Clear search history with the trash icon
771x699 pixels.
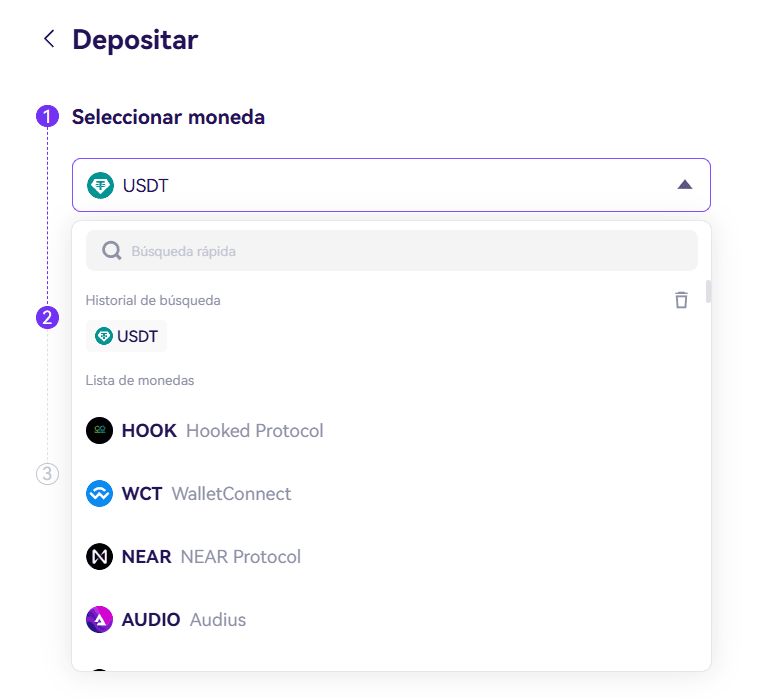pyautogui.click(x=681, y=300)
